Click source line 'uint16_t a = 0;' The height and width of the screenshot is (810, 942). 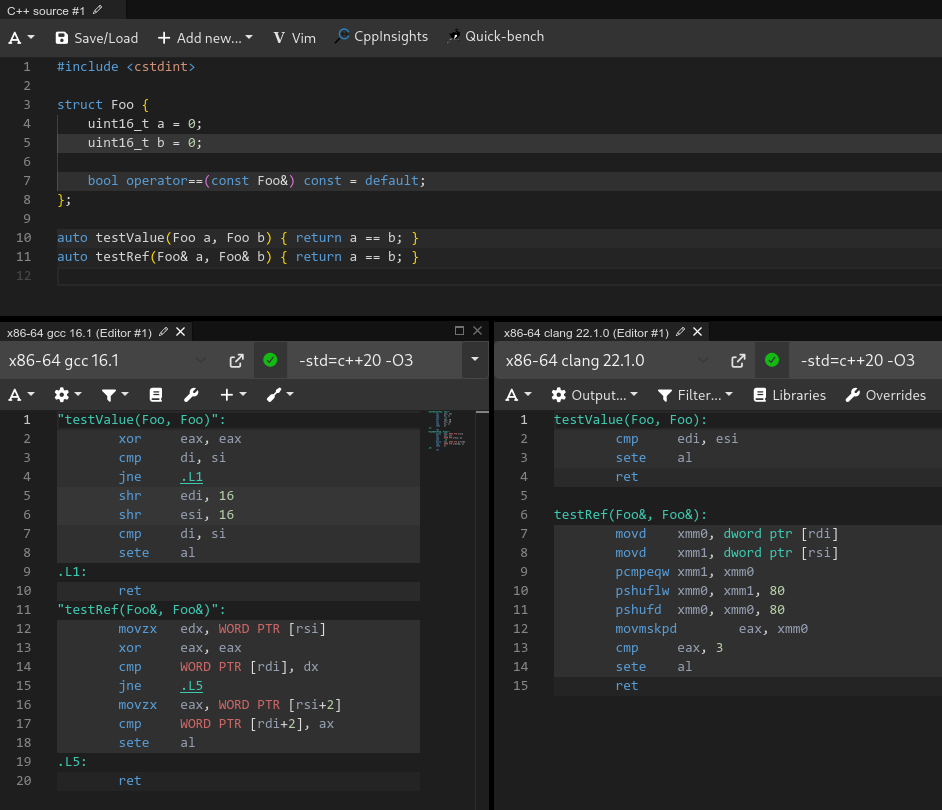click(145, 124)
